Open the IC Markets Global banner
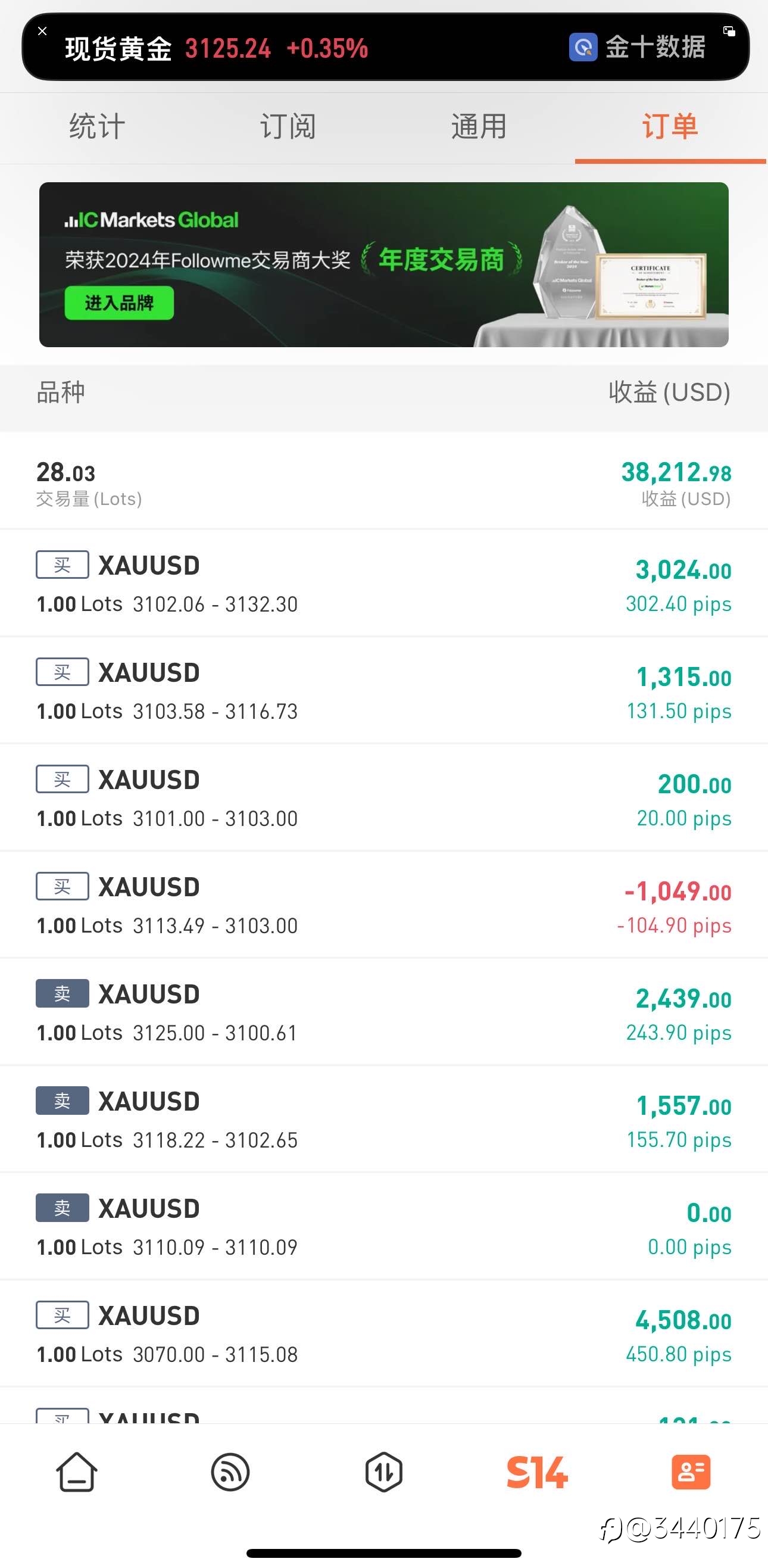Viewport: 768px width, 1568px height. pos(384,264)
